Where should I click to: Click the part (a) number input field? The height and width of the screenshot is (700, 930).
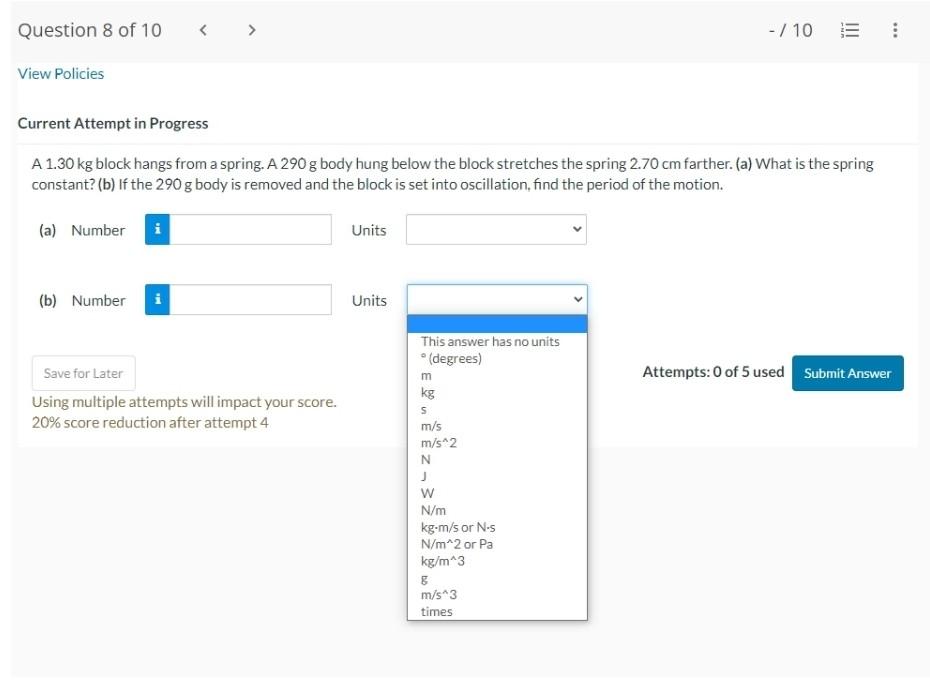250,230
